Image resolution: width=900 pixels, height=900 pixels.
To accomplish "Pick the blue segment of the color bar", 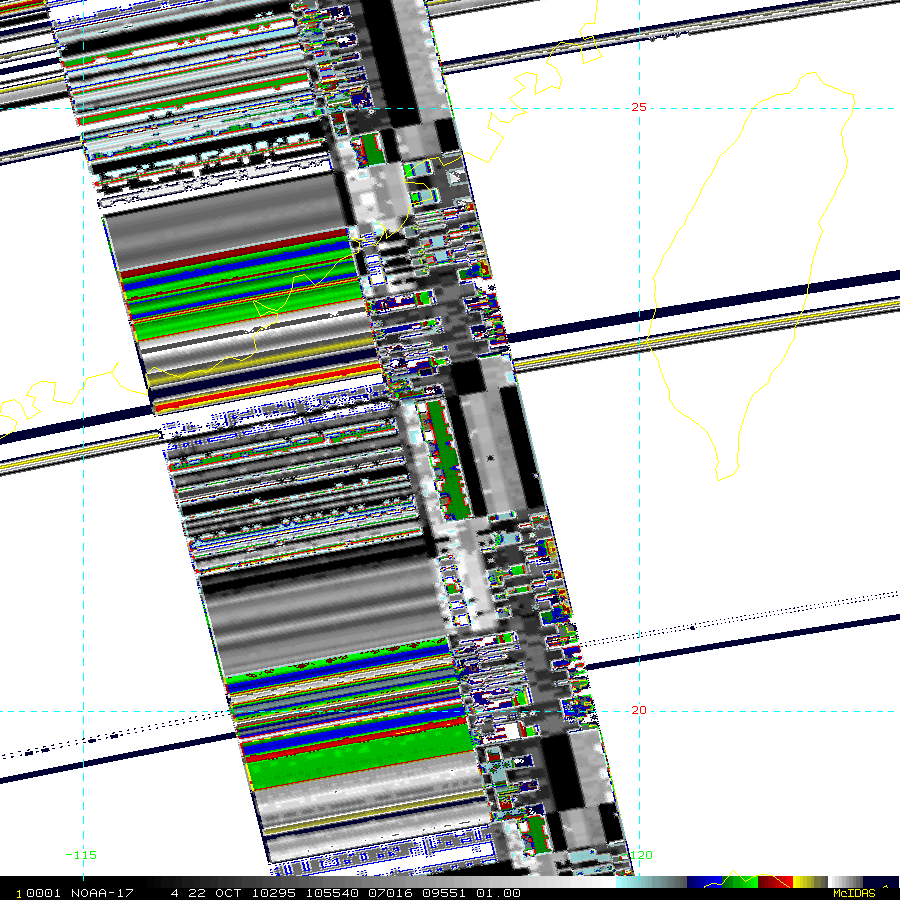I will click(x=704, y=882).
